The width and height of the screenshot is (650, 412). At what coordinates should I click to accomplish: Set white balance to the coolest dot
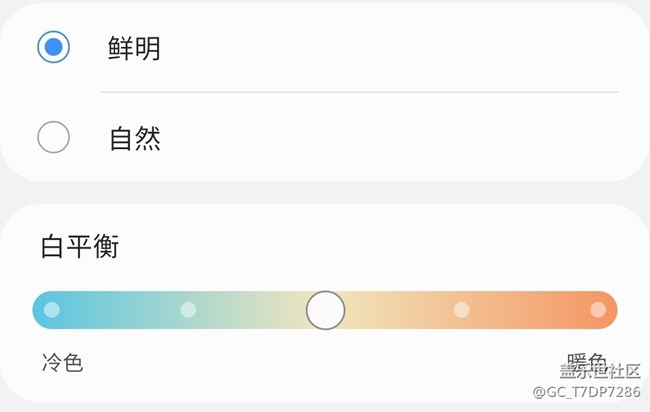pos(52,310)
